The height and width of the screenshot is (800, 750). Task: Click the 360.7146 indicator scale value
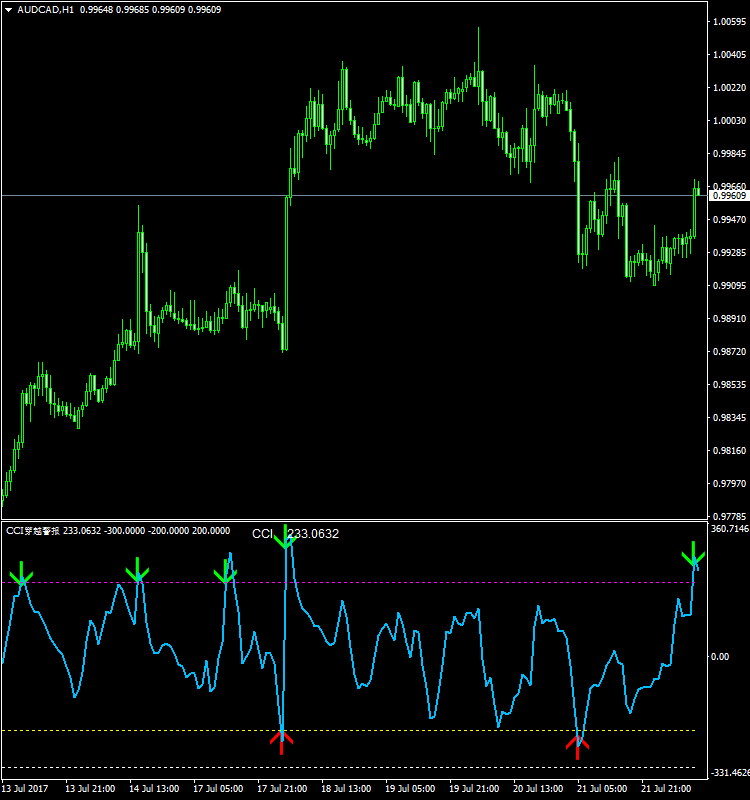tap(730, 529)
